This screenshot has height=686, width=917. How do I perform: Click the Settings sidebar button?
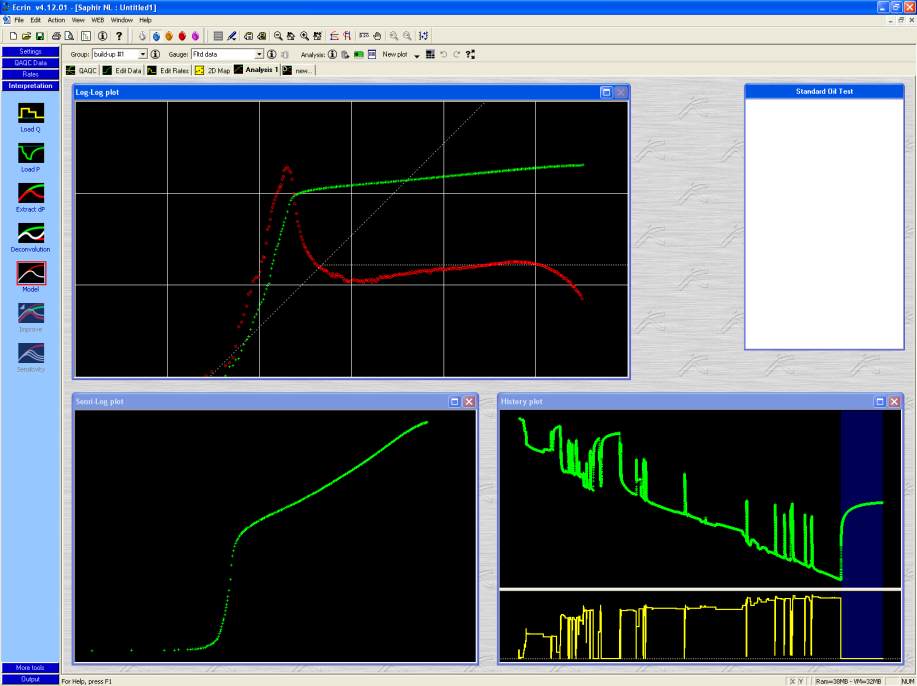[x=30, y=51]
